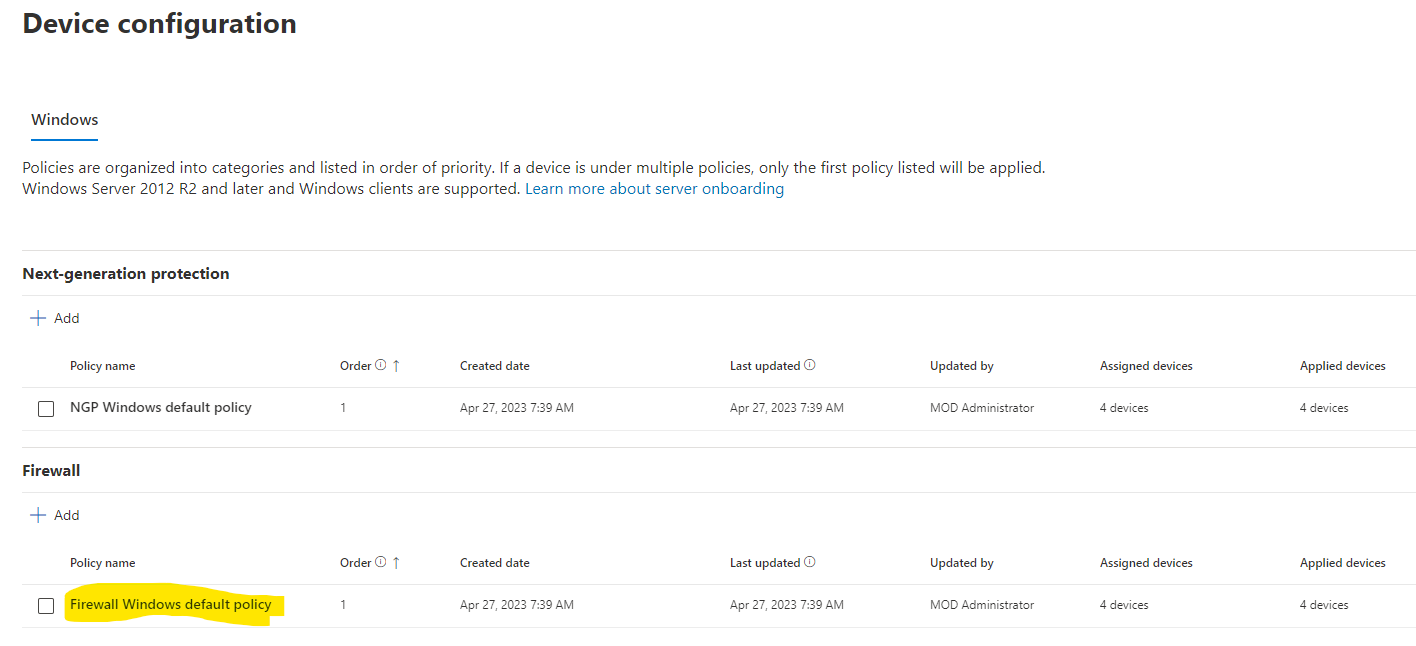Image resolution: width=1416 pixels, height=646 pixels.
Task: Click Applied devices header in Firewall table
Action: pyautogui.click(x=1343, y=563)
